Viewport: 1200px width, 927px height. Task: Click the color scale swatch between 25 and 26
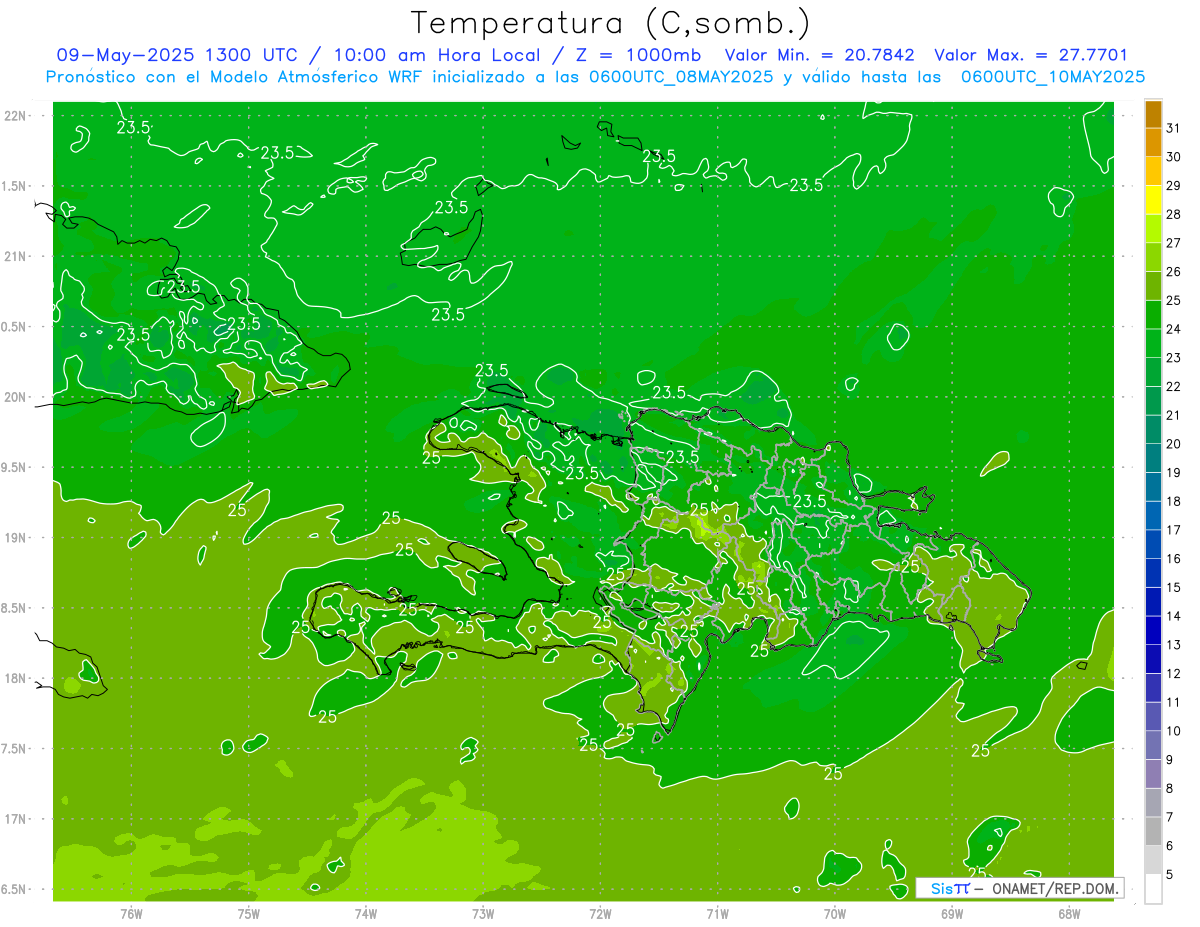point(1153,286)
